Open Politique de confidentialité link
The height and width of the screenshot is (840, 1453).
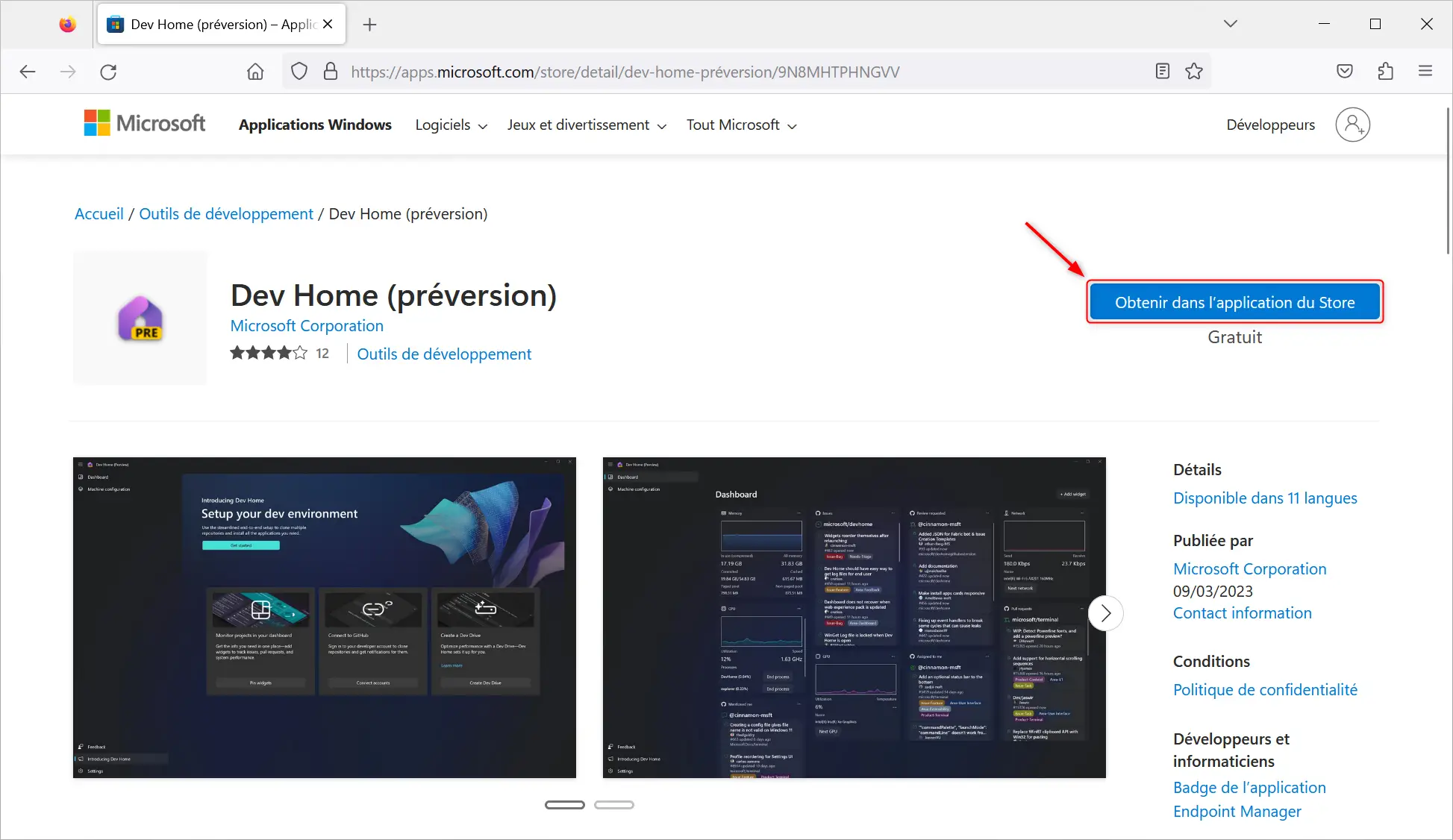tap(1265, 690)
